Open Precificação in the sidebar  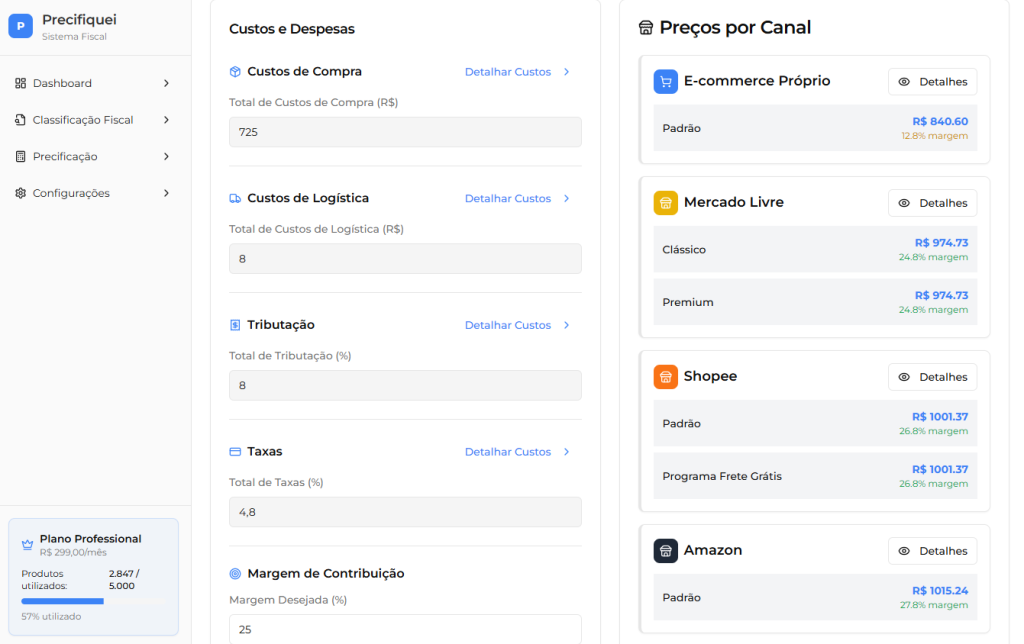pos(65,157)
